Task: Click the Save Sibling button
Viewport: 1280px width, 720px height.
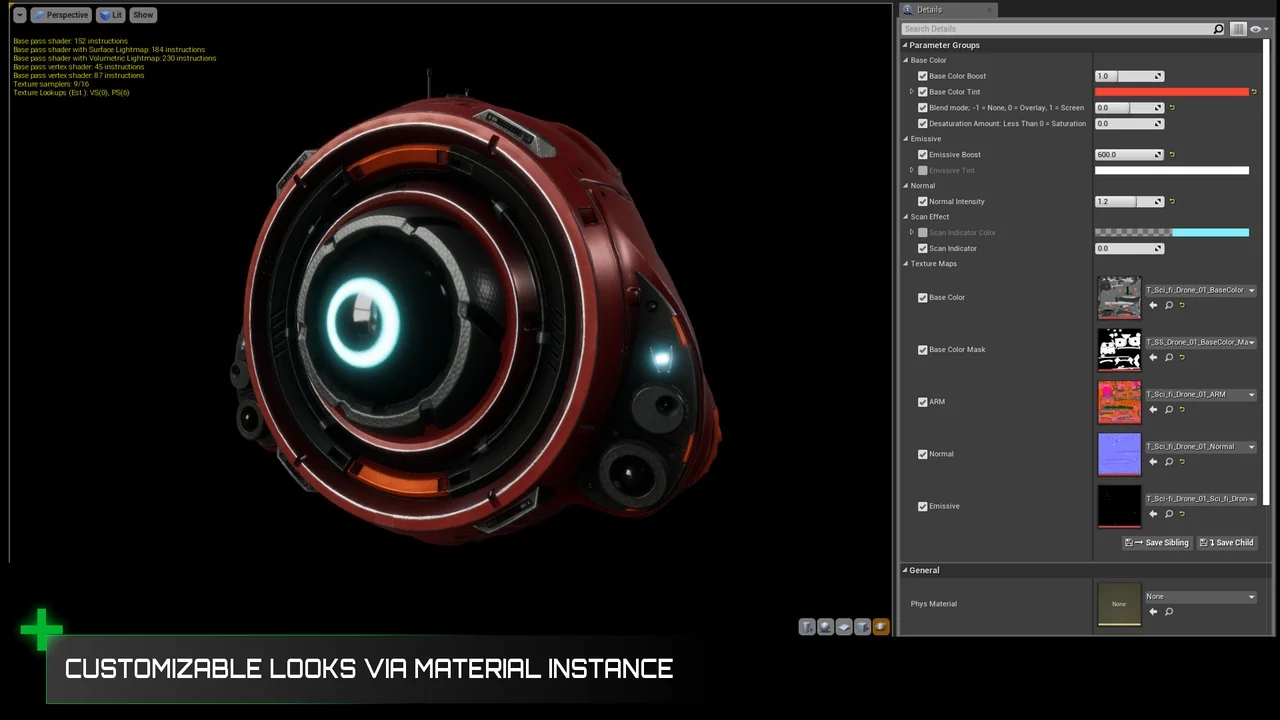Action: [x=1157, y=543]
